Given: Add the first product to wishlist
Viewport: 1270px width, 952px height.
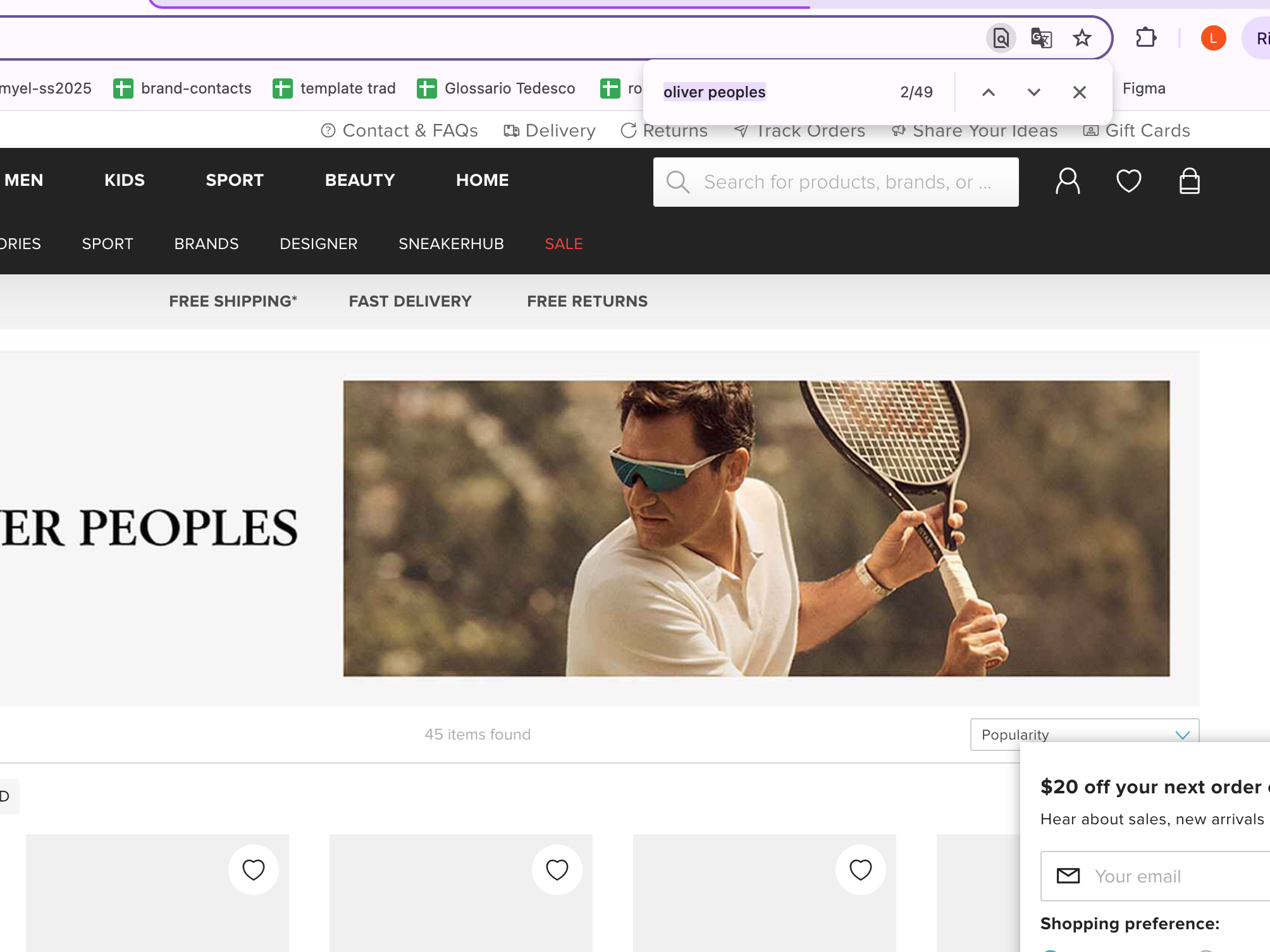Looking at the screenshot, I should click(x=254, y=870).
